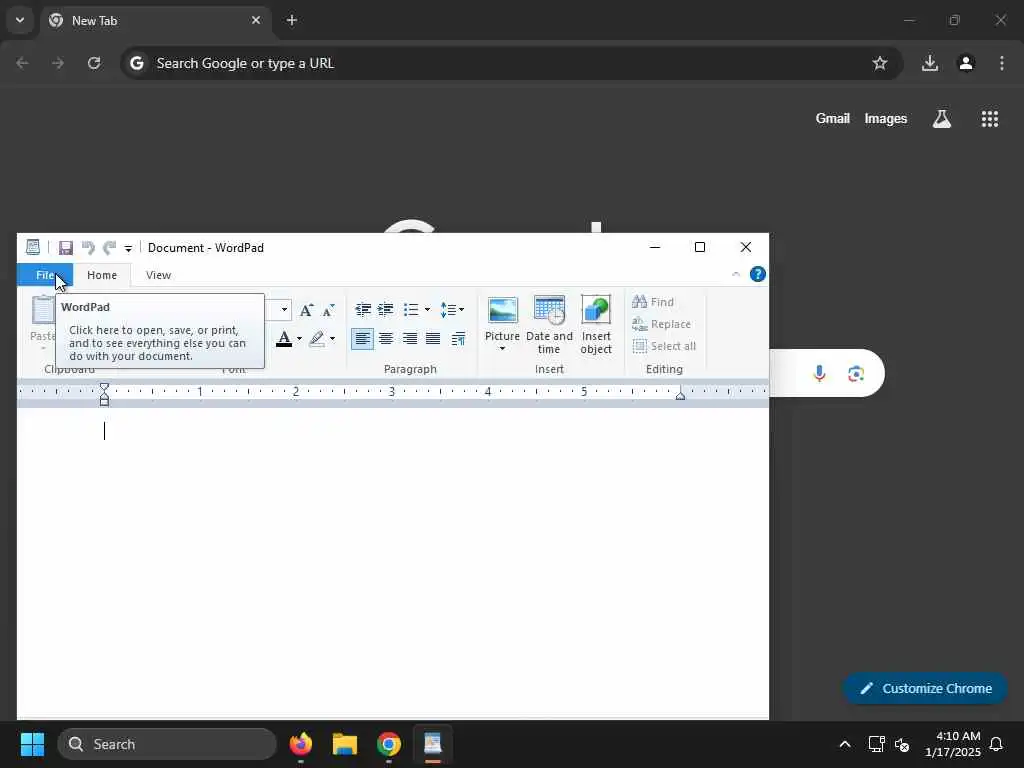Click Replace in the Editing group
Image resolution: width=1024 pixels, height=768 pixels.
point(661,324)
